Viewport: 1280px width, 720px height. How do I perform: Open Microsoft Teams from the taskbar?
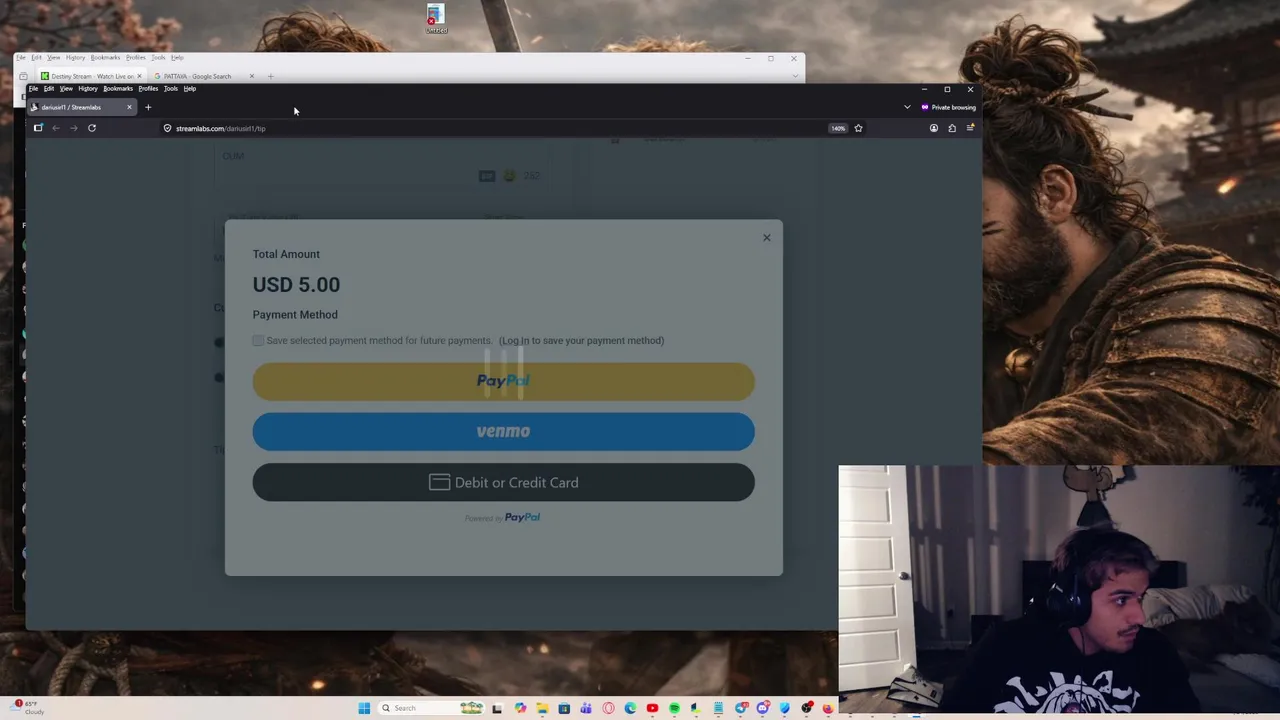point(586,708)
